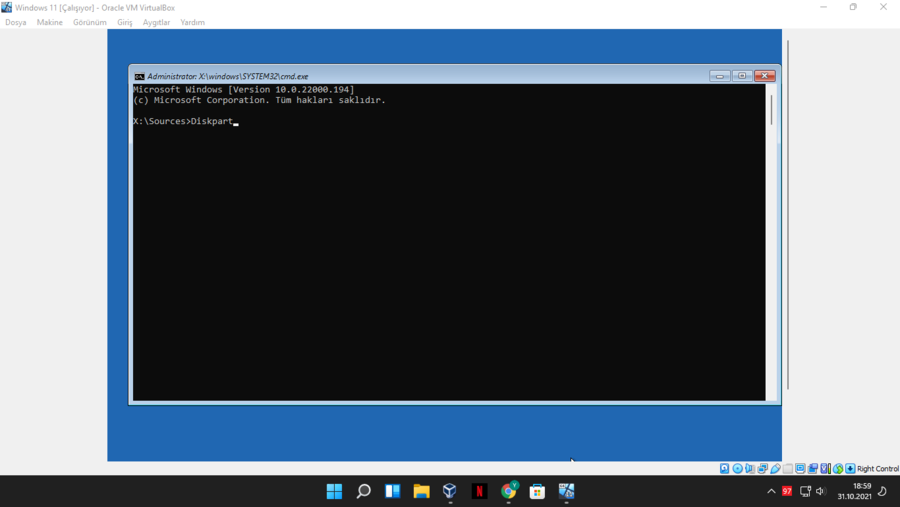The image size is (900, 507).
Task: Minimize the guest cmd.exe window
Action: (x=719, y=76)
